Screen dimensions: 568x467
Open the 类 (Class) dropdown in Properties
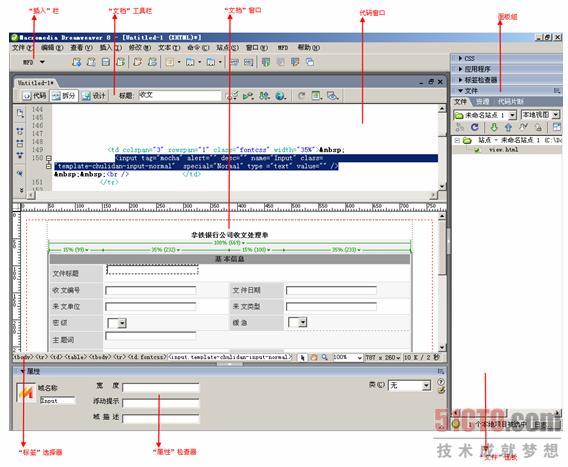[426, 385]
